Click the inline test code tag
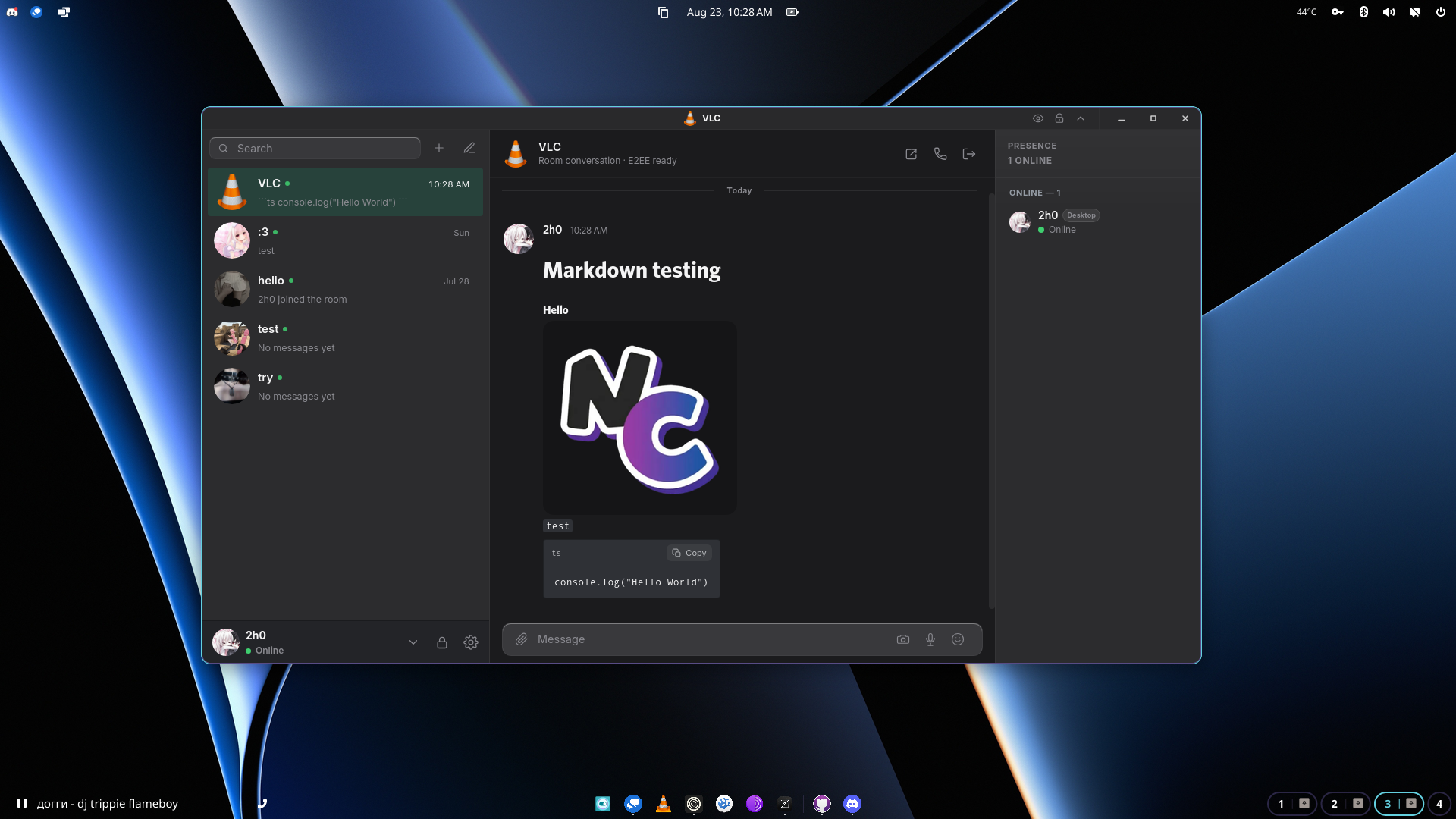This screenshot has height=819, width=1456. coord(558,526)
